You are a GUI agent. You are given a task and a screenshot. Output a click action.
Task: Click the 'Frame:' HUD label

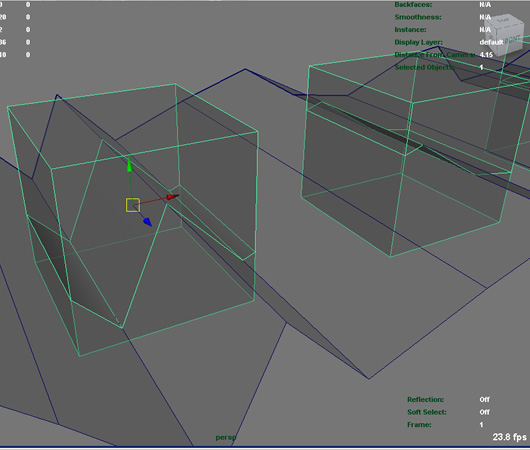click(x=419, y=424)
